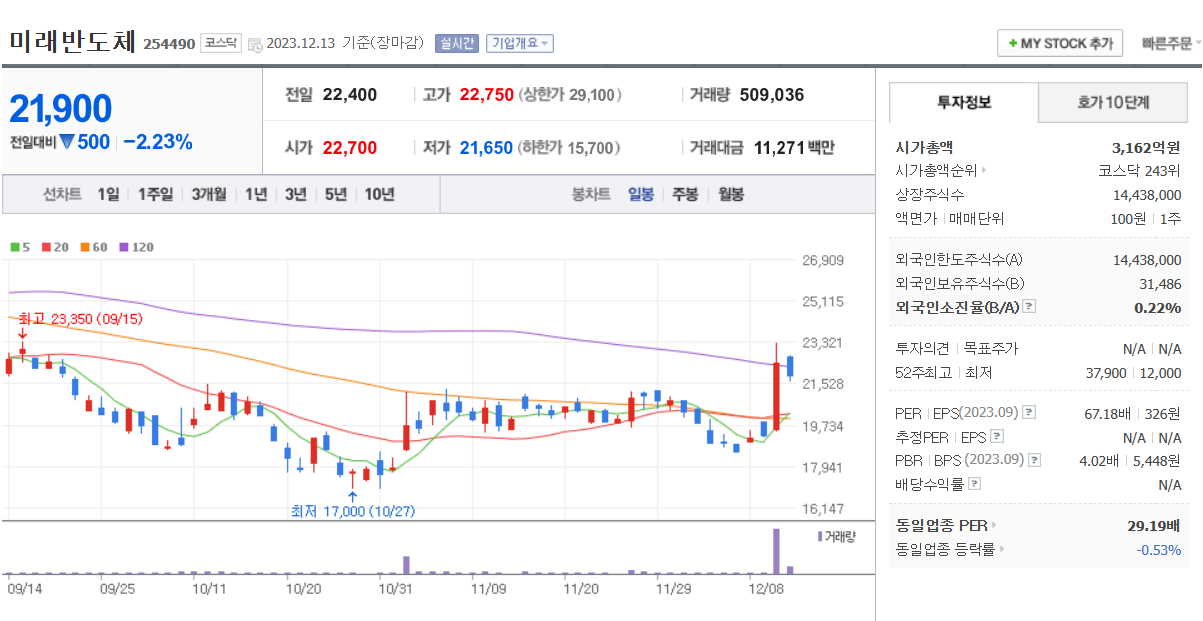Click the 시가 value 22,700
Image resolution: width=1203 pixels, height=621 pixels.
350,148
